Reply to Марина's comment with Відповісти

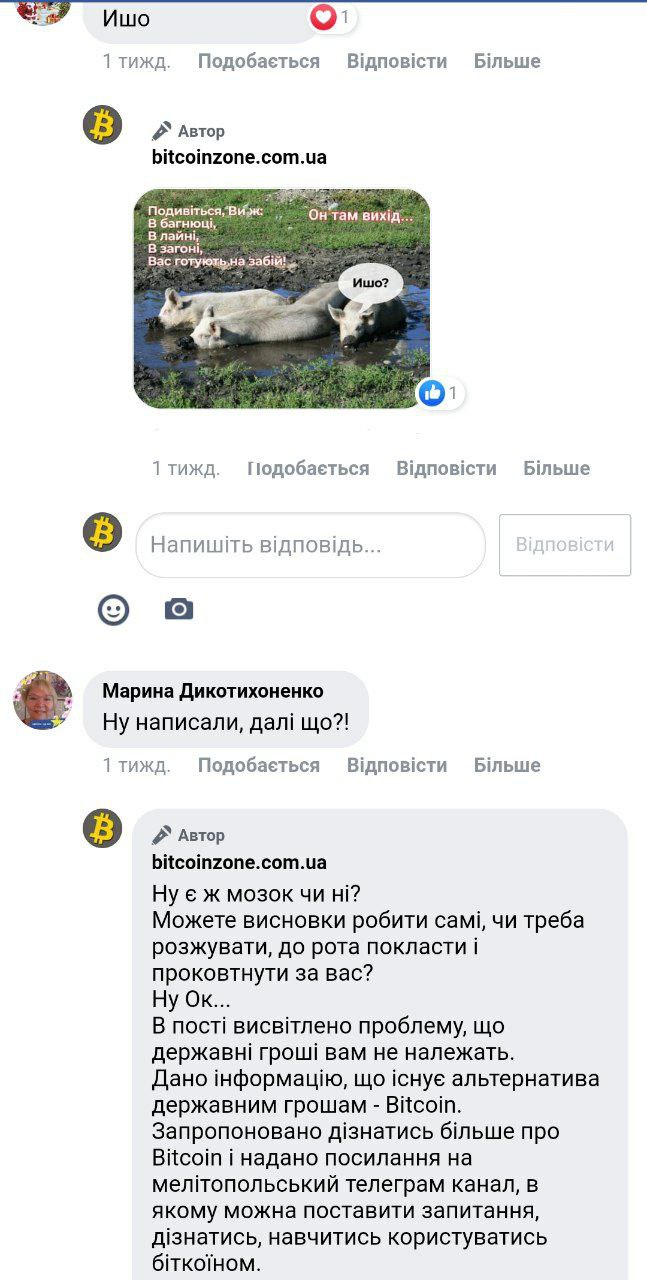397,765
